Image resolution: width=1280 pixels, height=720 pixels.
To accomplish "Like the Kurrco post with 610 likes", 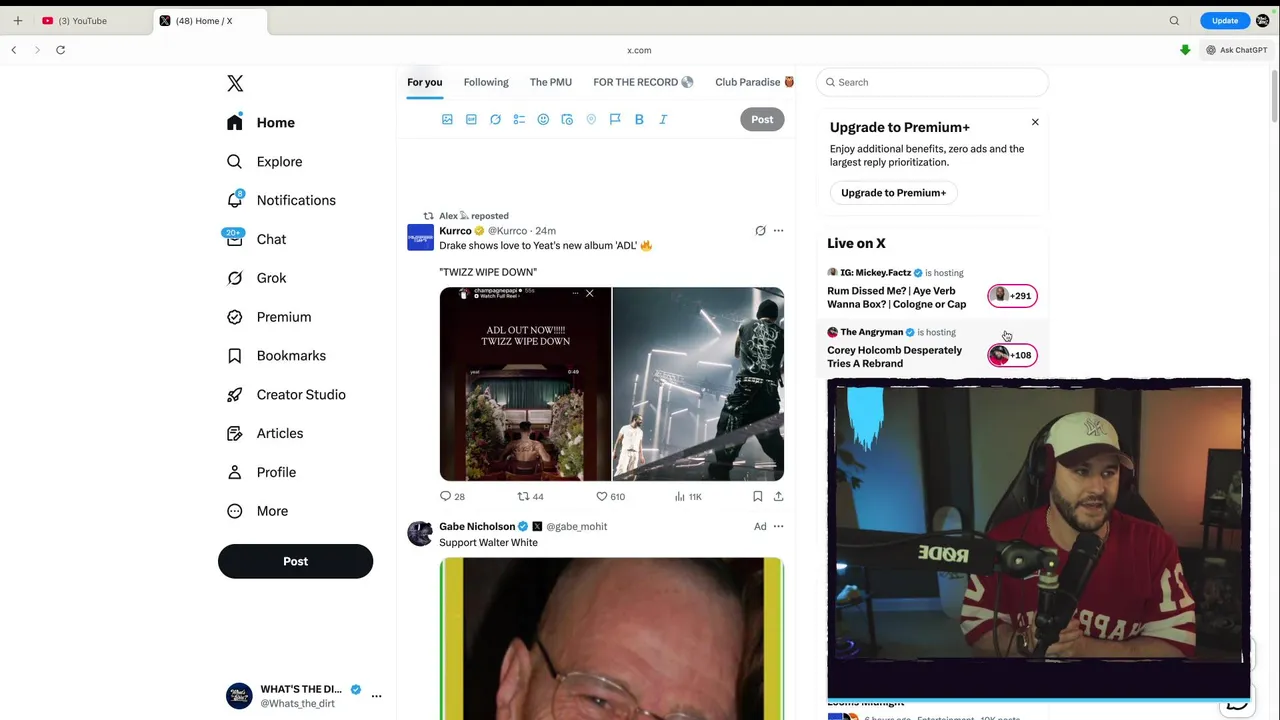I will coord(610,496).
